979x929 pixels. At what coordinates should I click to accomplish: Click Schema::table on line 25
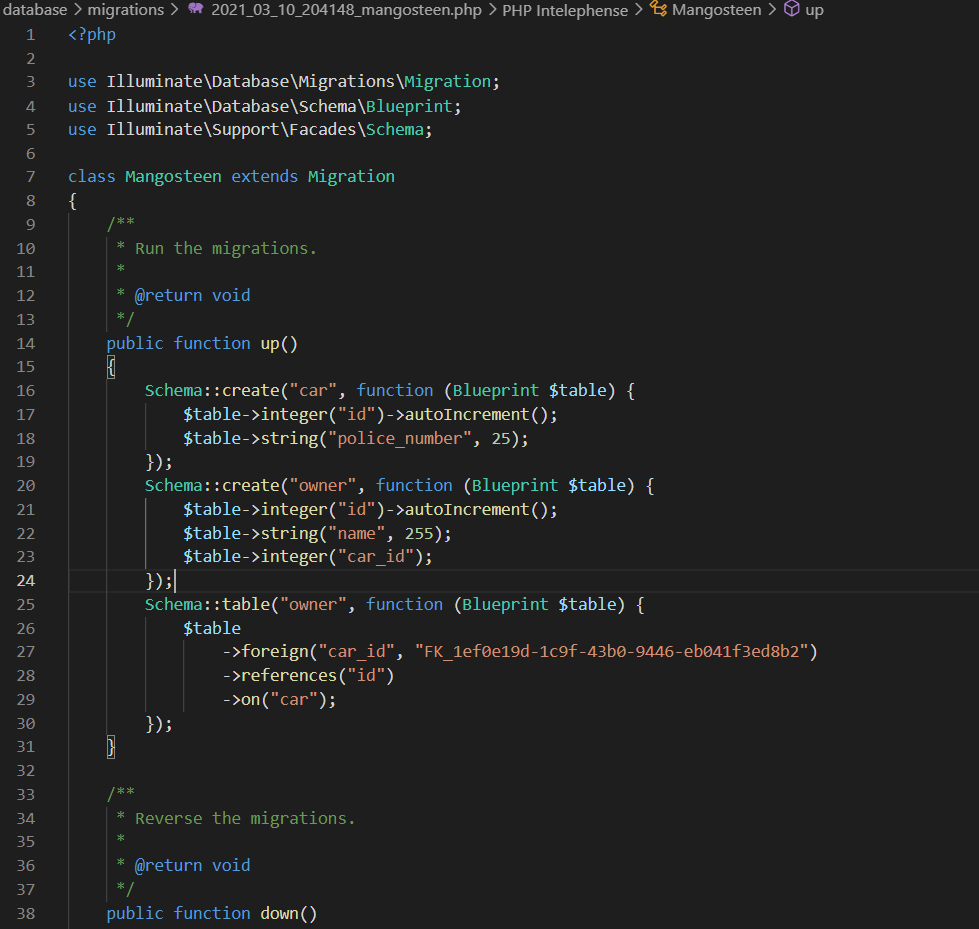pyautogui.click(x=207, y=604)
